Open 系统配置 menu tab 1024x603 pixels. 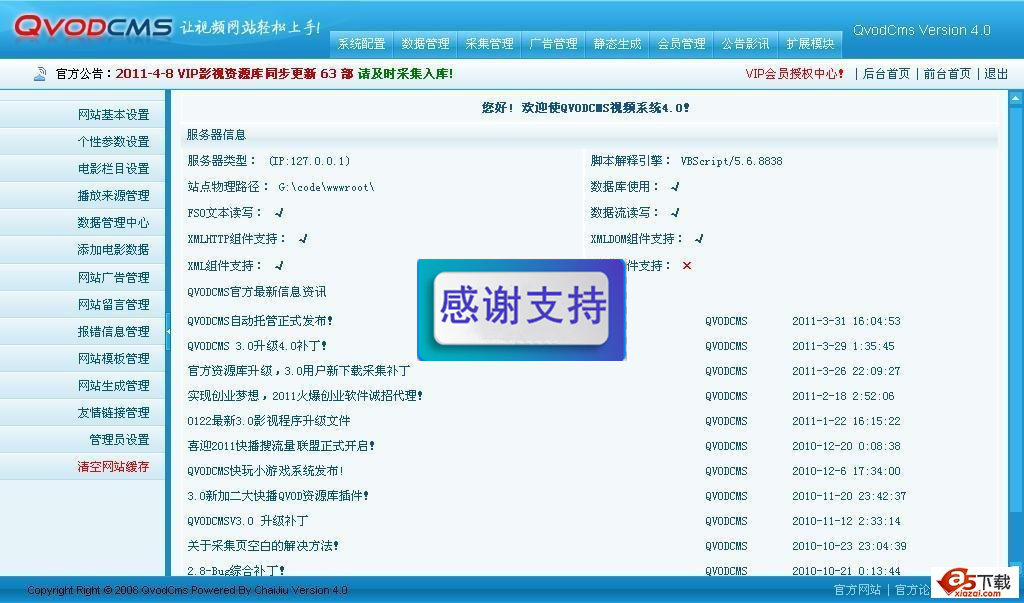[362, 44]
